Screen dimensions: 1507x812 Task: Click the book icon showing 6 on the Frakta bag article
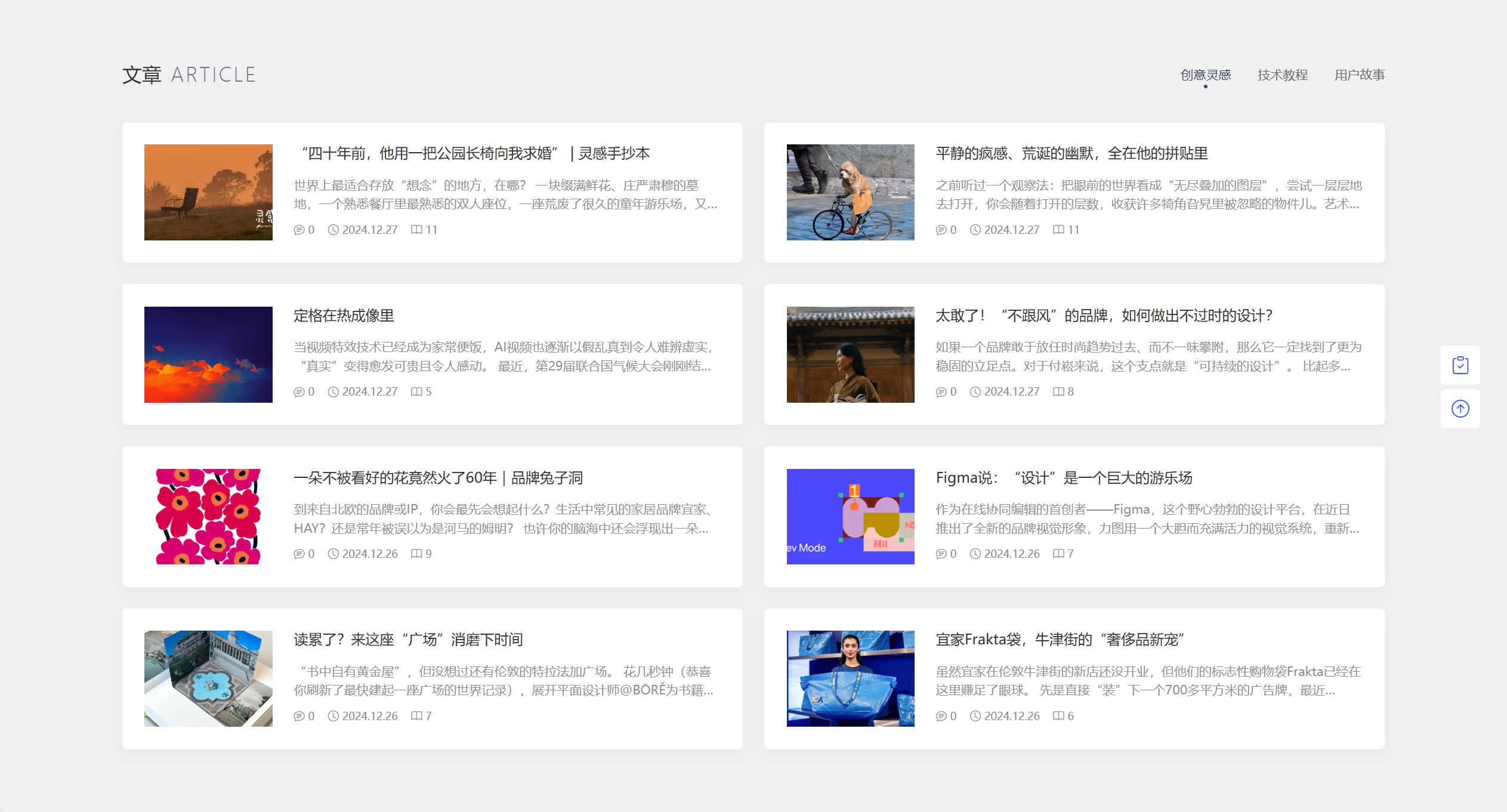point(1059,716)
